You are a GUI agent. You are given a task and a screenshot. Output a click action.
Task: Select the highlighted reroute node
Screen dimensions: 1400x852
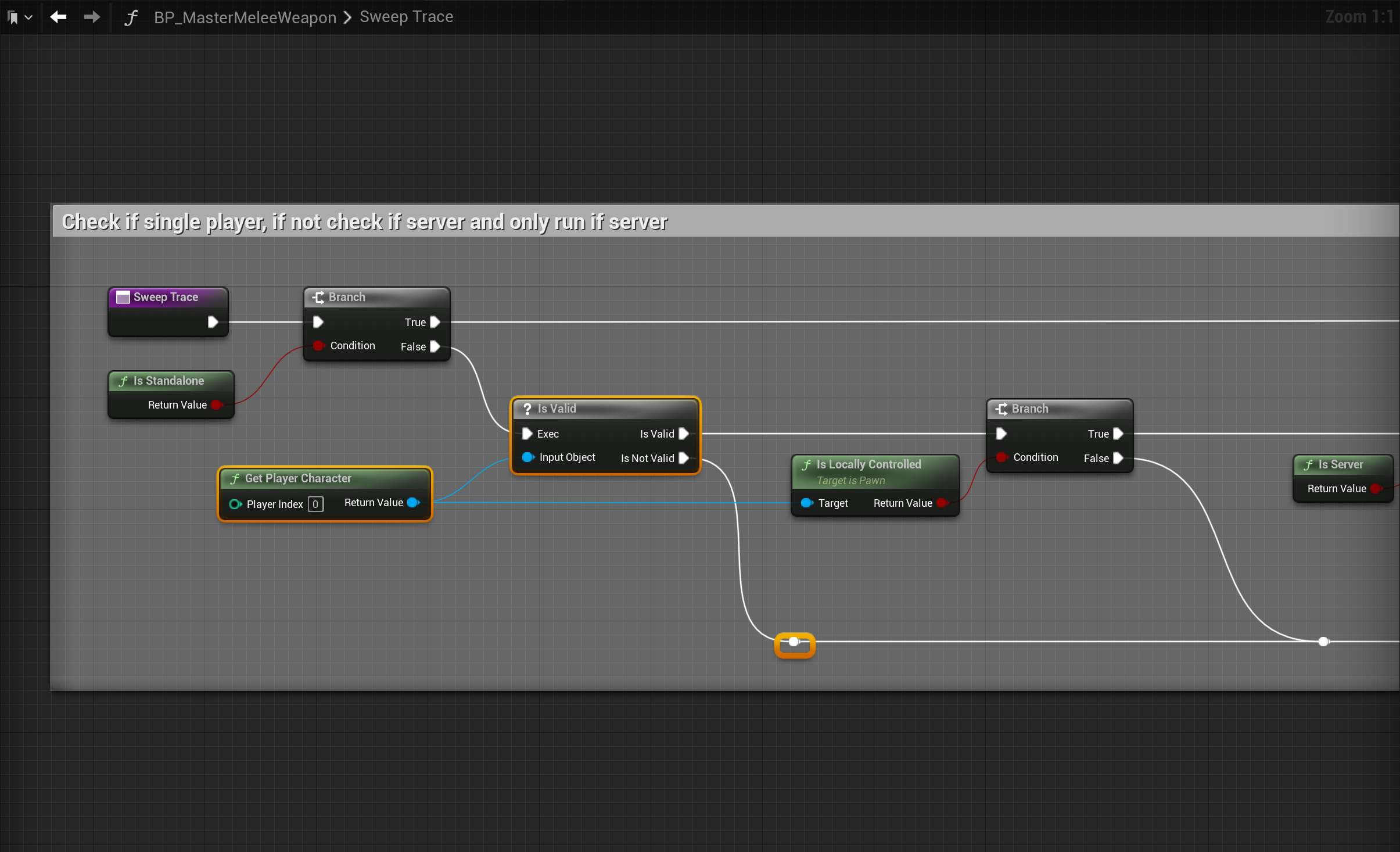[794, 642]
